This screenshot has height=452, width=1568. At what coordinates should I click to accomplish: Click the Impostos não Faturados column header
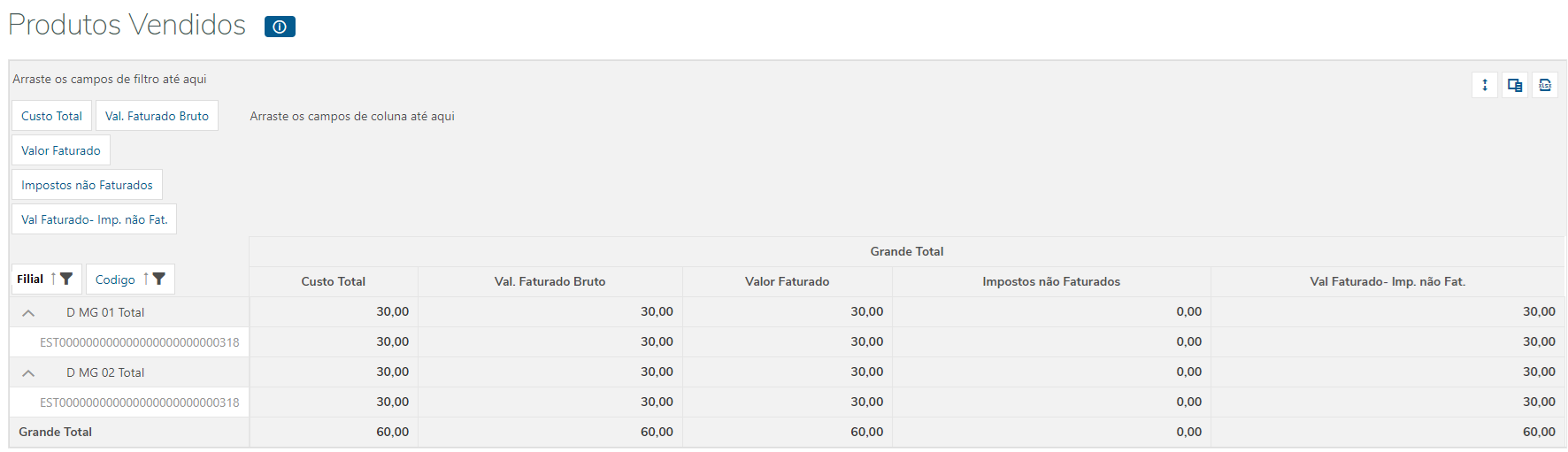(x=1050, y=281)
